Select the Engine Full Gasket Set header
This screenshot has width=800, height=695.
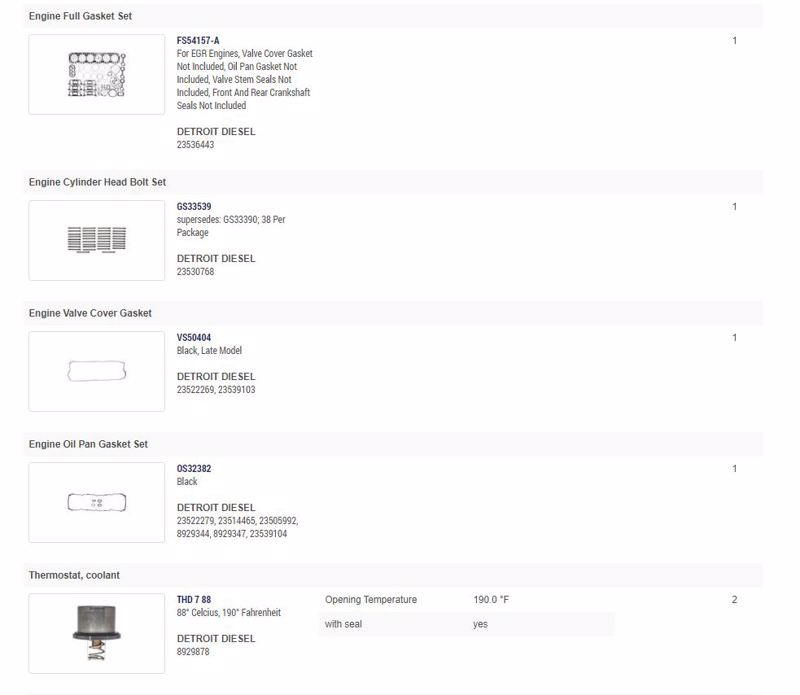(x=80, y=16)
